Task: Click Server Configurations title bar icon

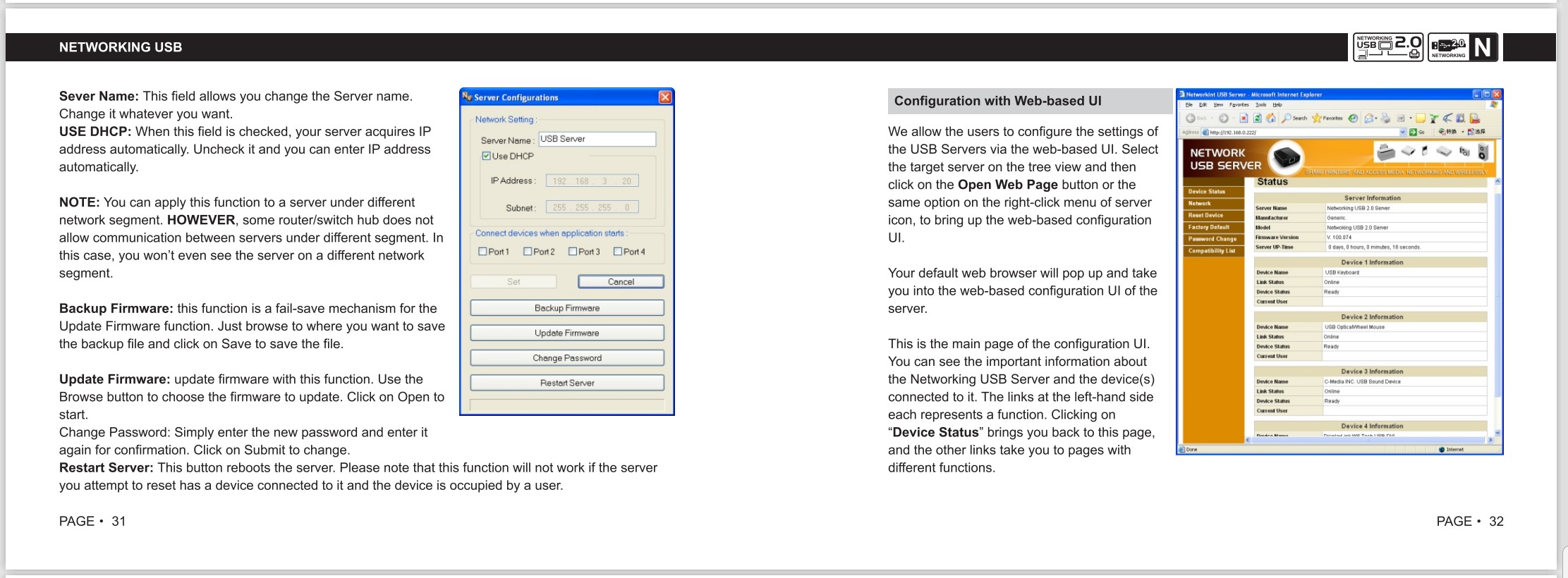Action: (467, 97)
